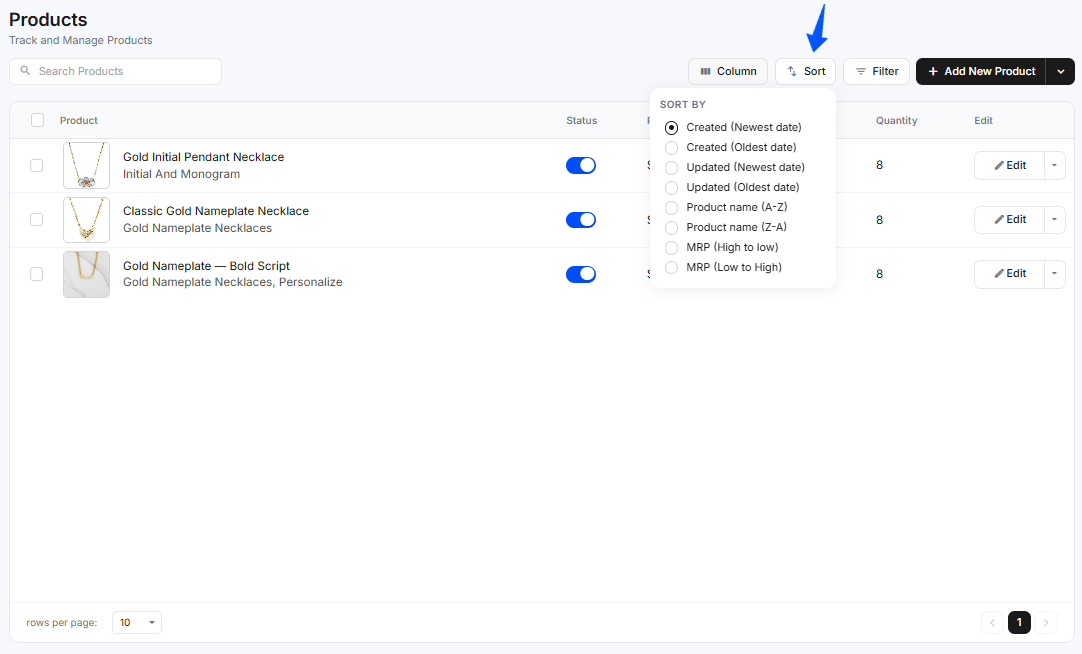Select Product name (A-Z) sort option
Viewport: 1082px width, 654px height.
(x=726, y=208)
